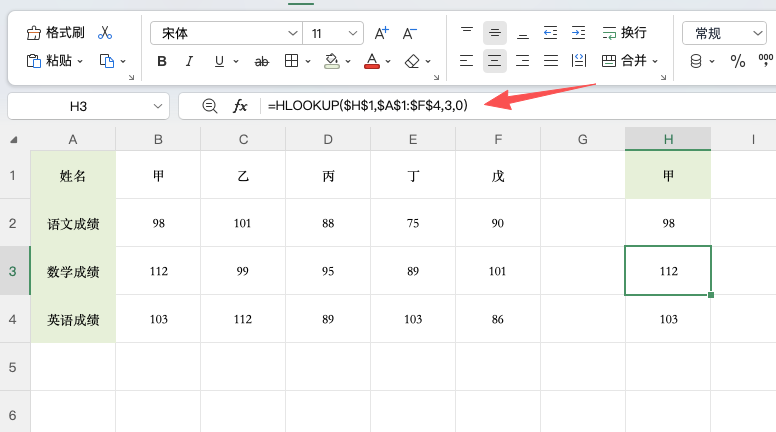Click the HLOOKUP formula text in formula bar
The image size is (776, 432).
[x=368, y=105]
